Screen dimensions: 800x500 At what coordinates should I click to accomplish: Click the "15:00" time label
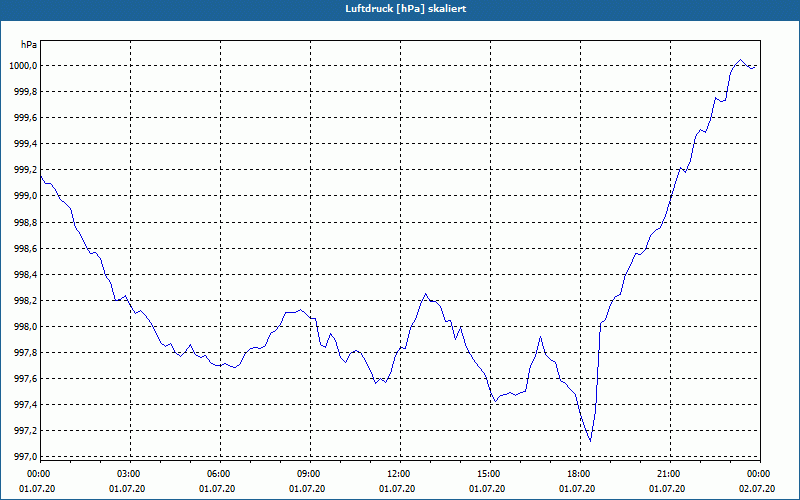pos(488,474)
